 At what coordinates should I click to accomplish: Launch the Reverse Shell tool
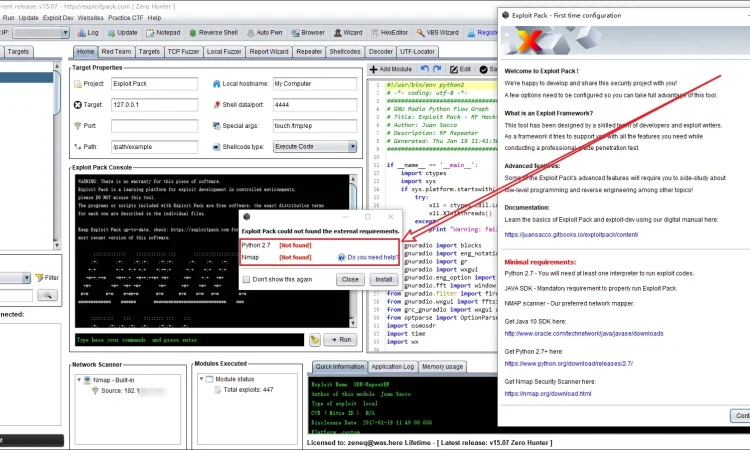(x=213, y=33)
